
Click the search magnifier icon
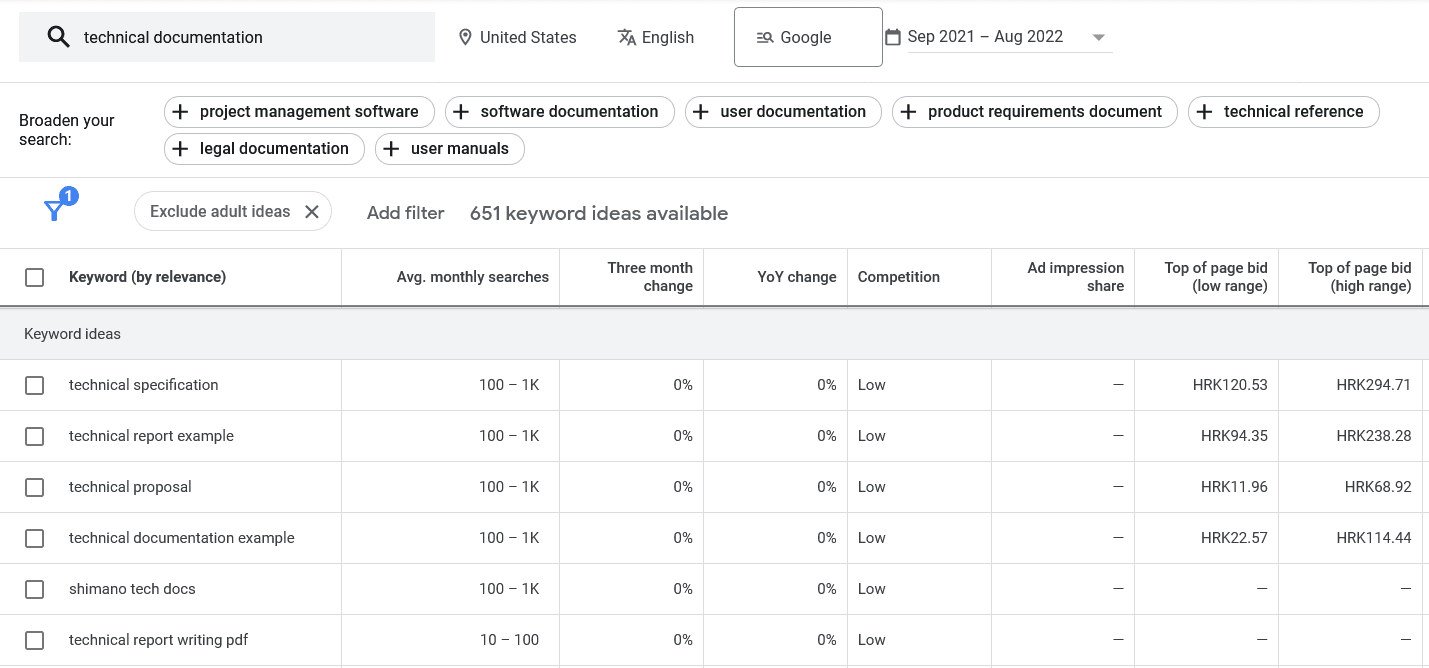coord(59,37)
